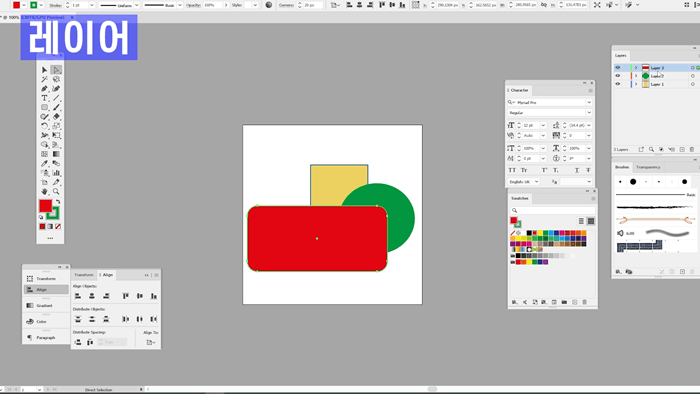Click Vertical Distribute Top icon
700x394 pixels.
(x=78, y=319)
